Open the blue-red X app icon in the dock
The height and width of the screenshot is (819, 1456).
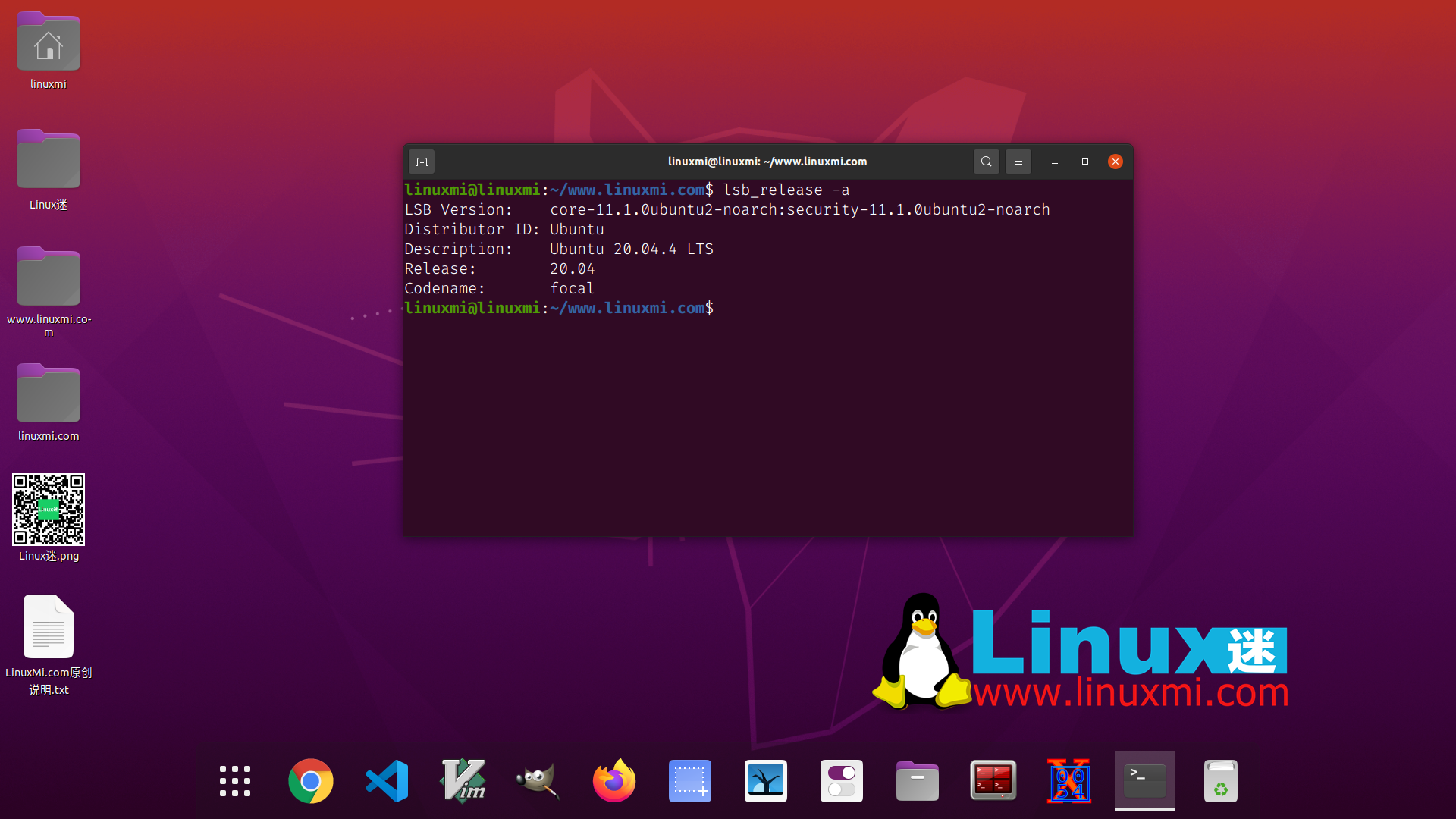1069,781
